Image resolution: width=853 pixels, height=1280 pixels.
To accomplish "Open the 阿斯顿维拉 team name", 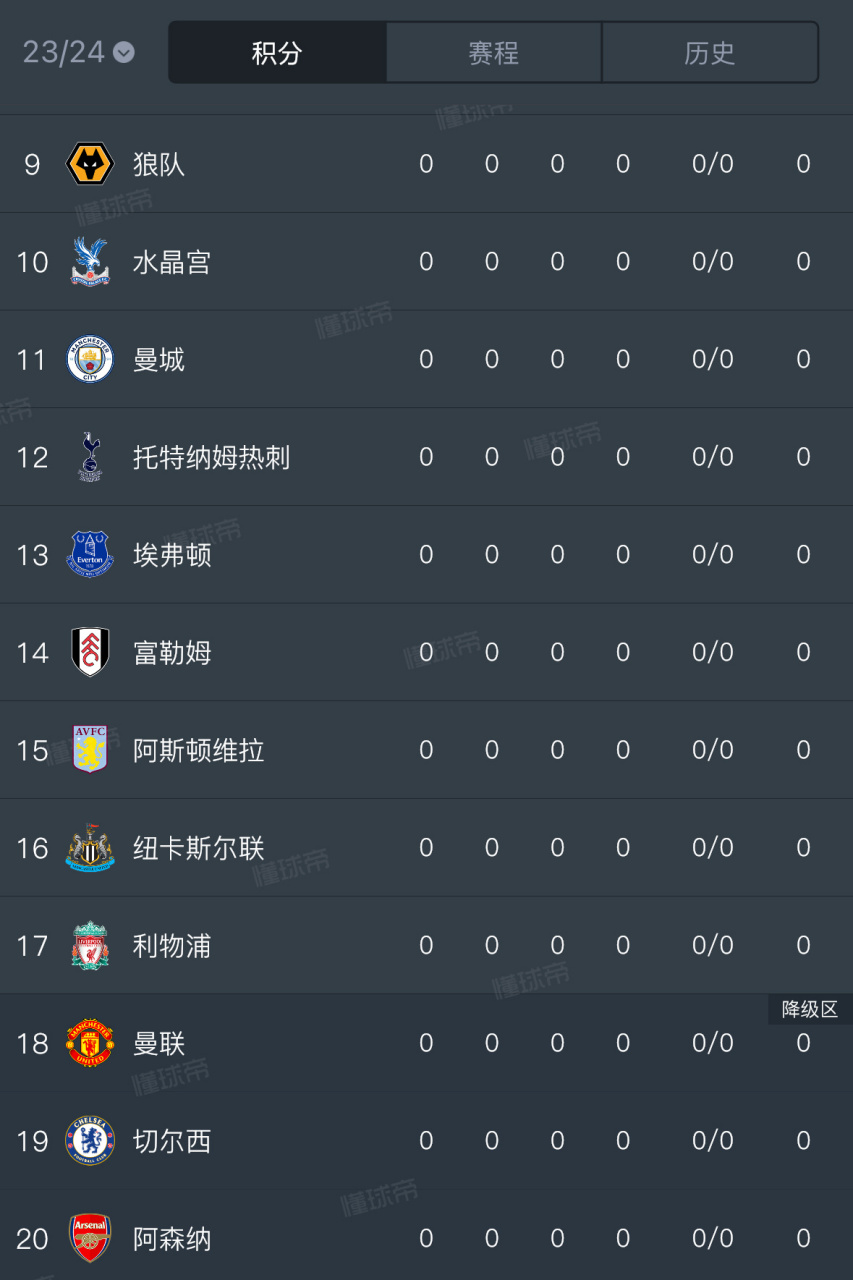I will [x=198, y=750].
